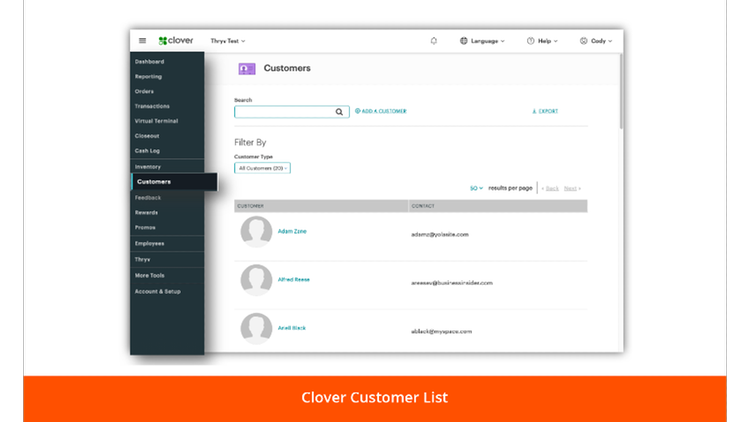The width and height of the screenshot is (750, 422).
Task: Click the search magnifier icon
Action: click(339, 112)
